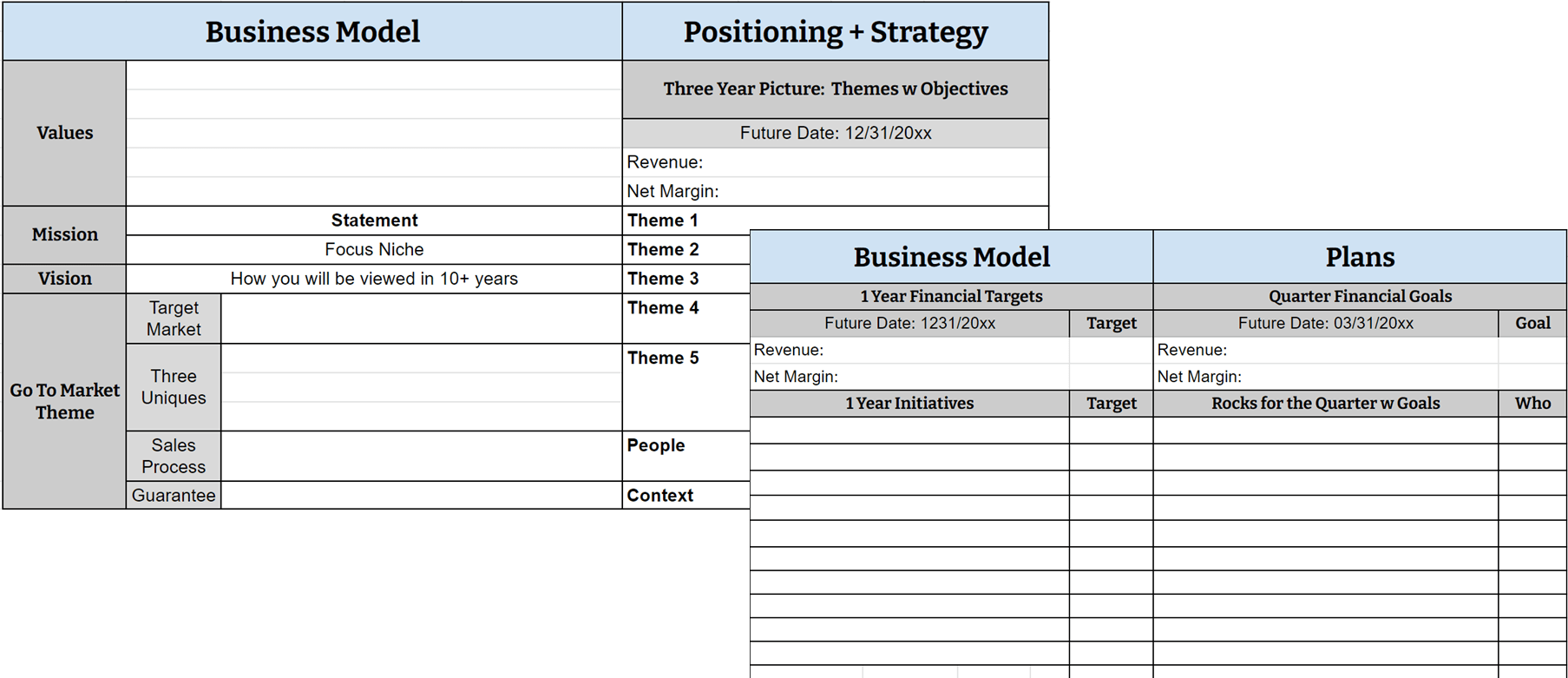Click the "Go To Market Theme" cell
The image size is (1568, 678).
tap(65, 401)
